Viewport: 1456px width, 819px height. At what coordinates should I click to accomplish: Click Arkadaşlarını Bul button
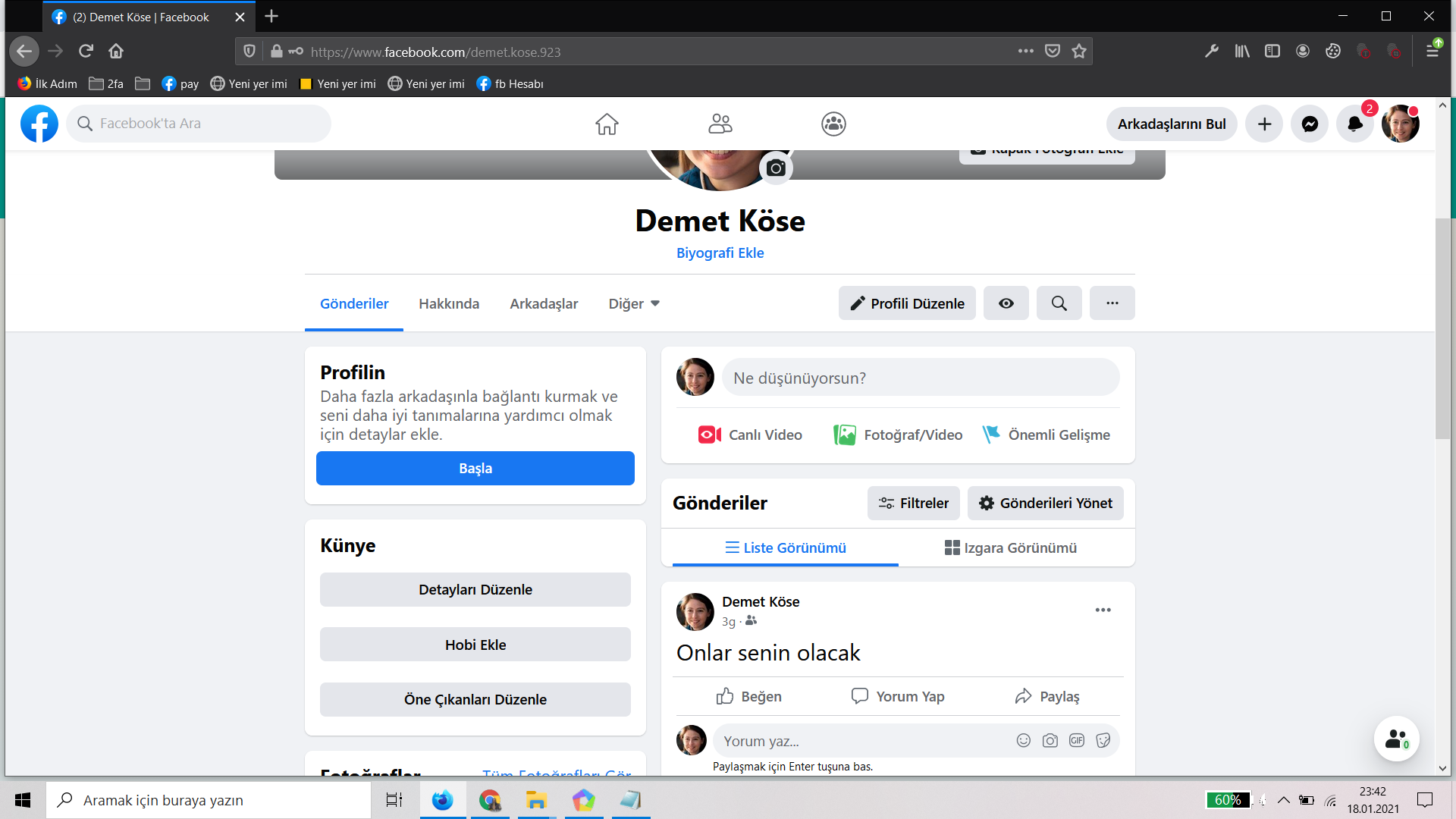1172,124
